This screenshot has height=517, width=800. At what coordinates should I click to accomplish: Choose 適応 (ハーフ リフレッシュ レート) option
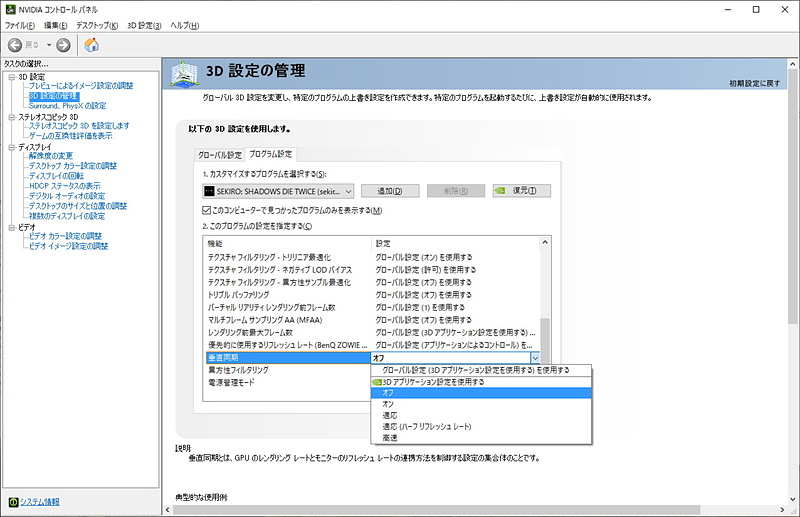[481, 427]
